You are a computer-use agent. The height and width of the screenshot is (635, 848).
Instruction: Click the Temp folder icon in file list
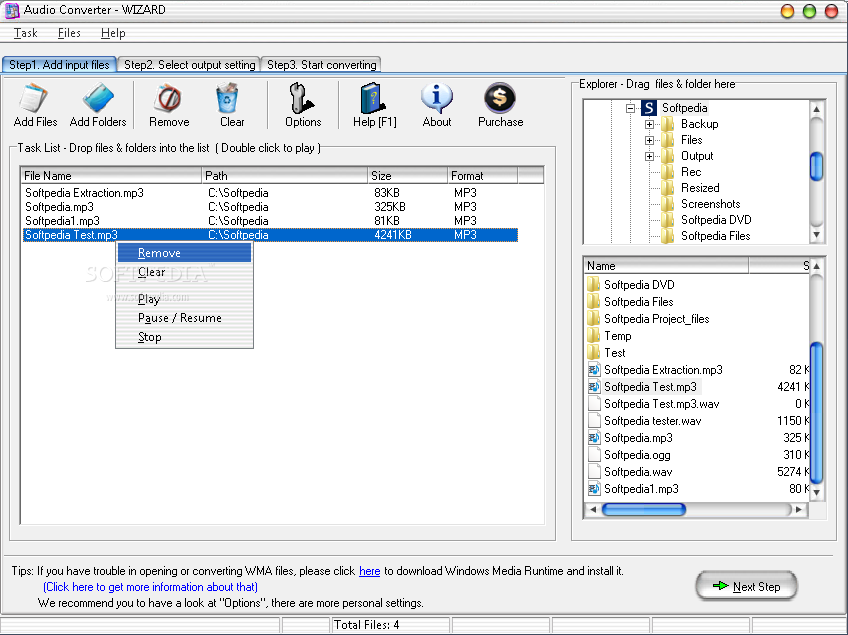pyautogui.click(x=593, y=336)
